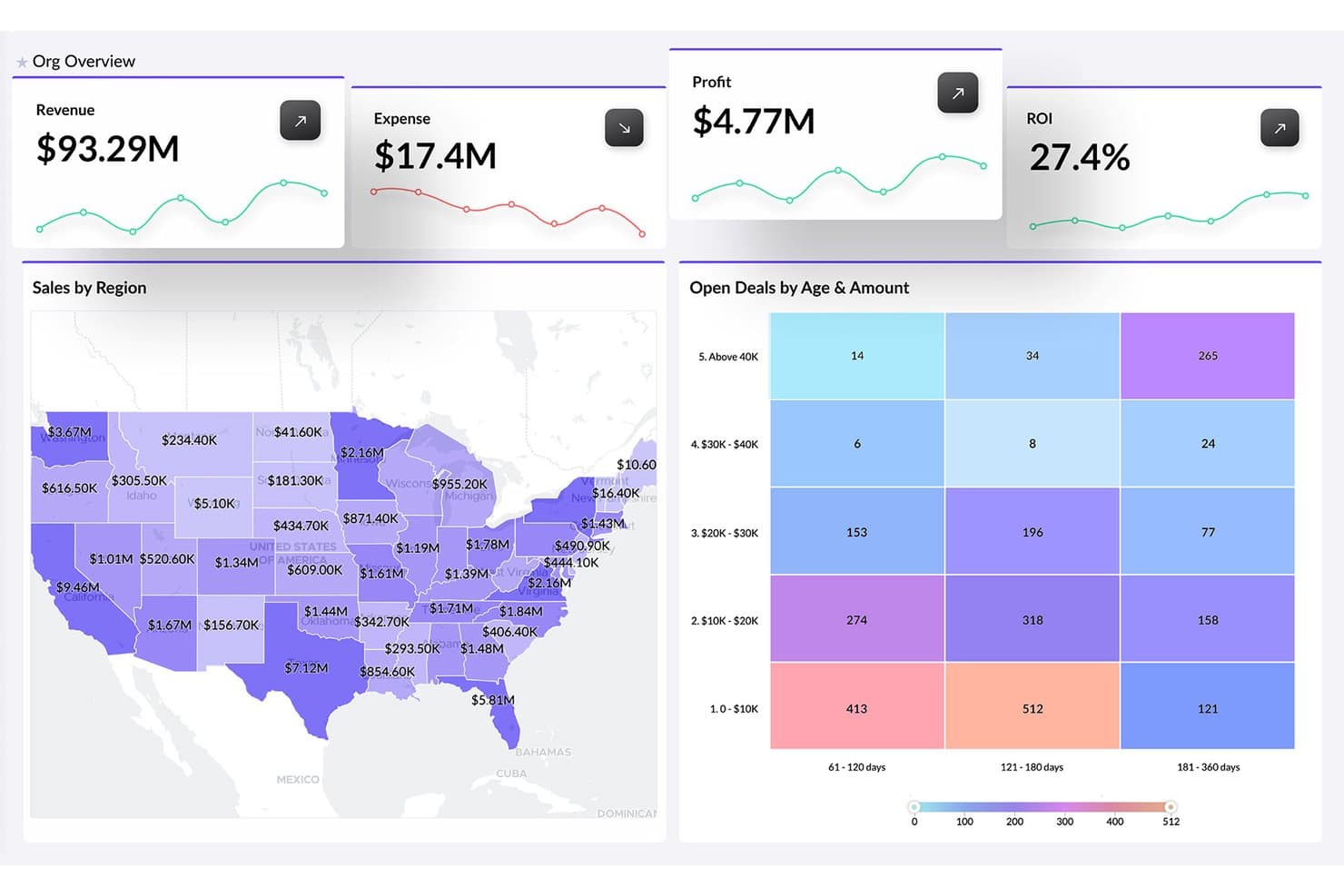Select the Org Overview title
This screenshot has width=1344, height=896.
84,61
